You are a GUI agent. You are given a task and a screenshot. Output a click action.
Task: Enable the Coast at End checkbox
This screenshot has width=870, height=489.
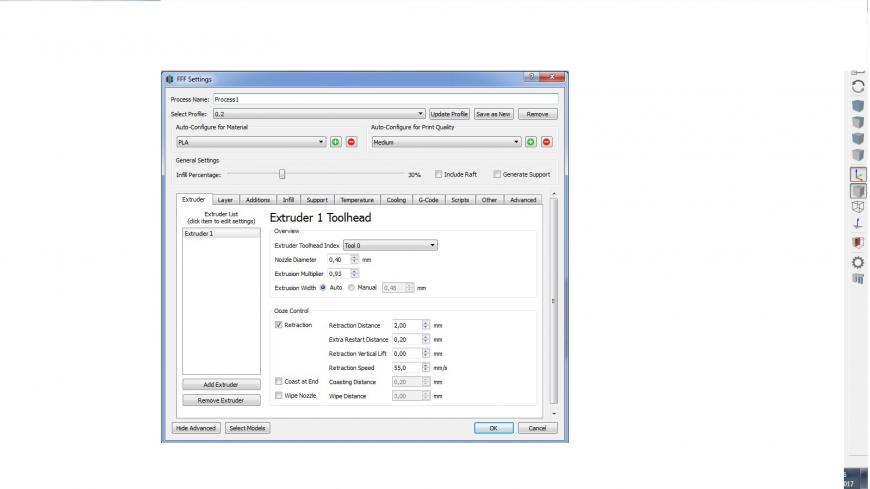(279, 381)
